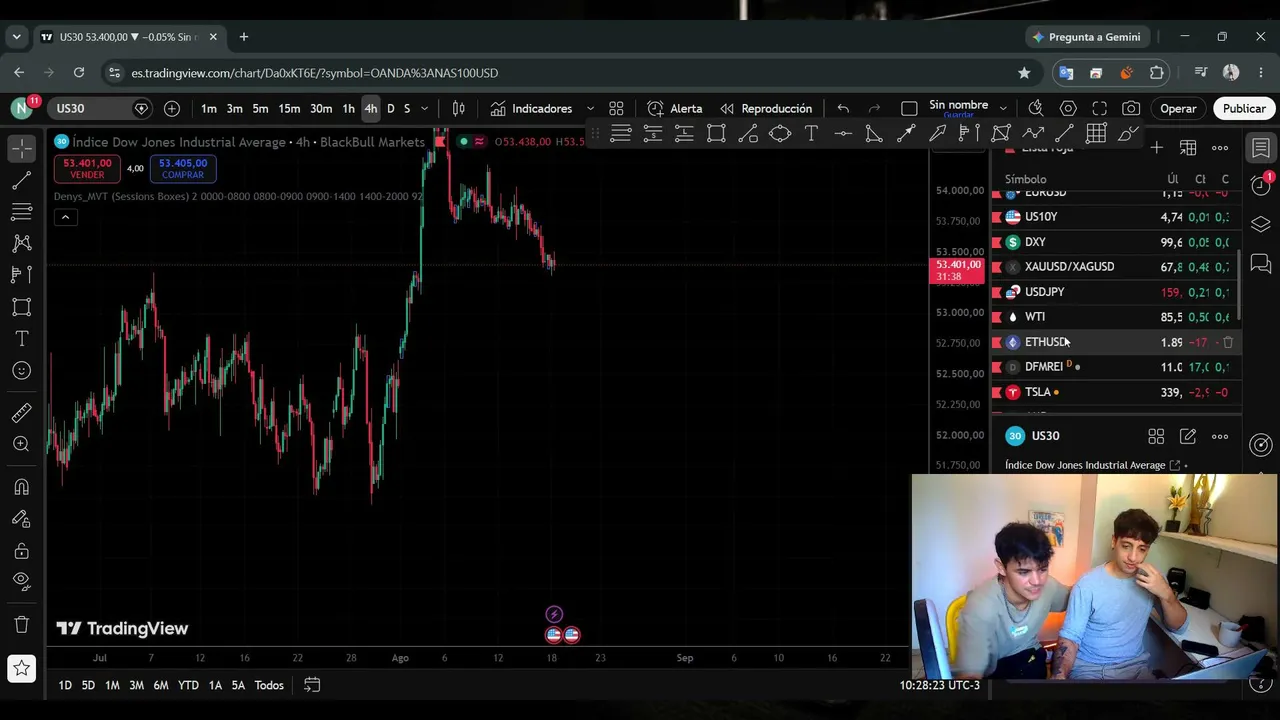The image size is (1280, 720).
Task: Toggle hide all drawings eye icon
Action: (21, 581)
